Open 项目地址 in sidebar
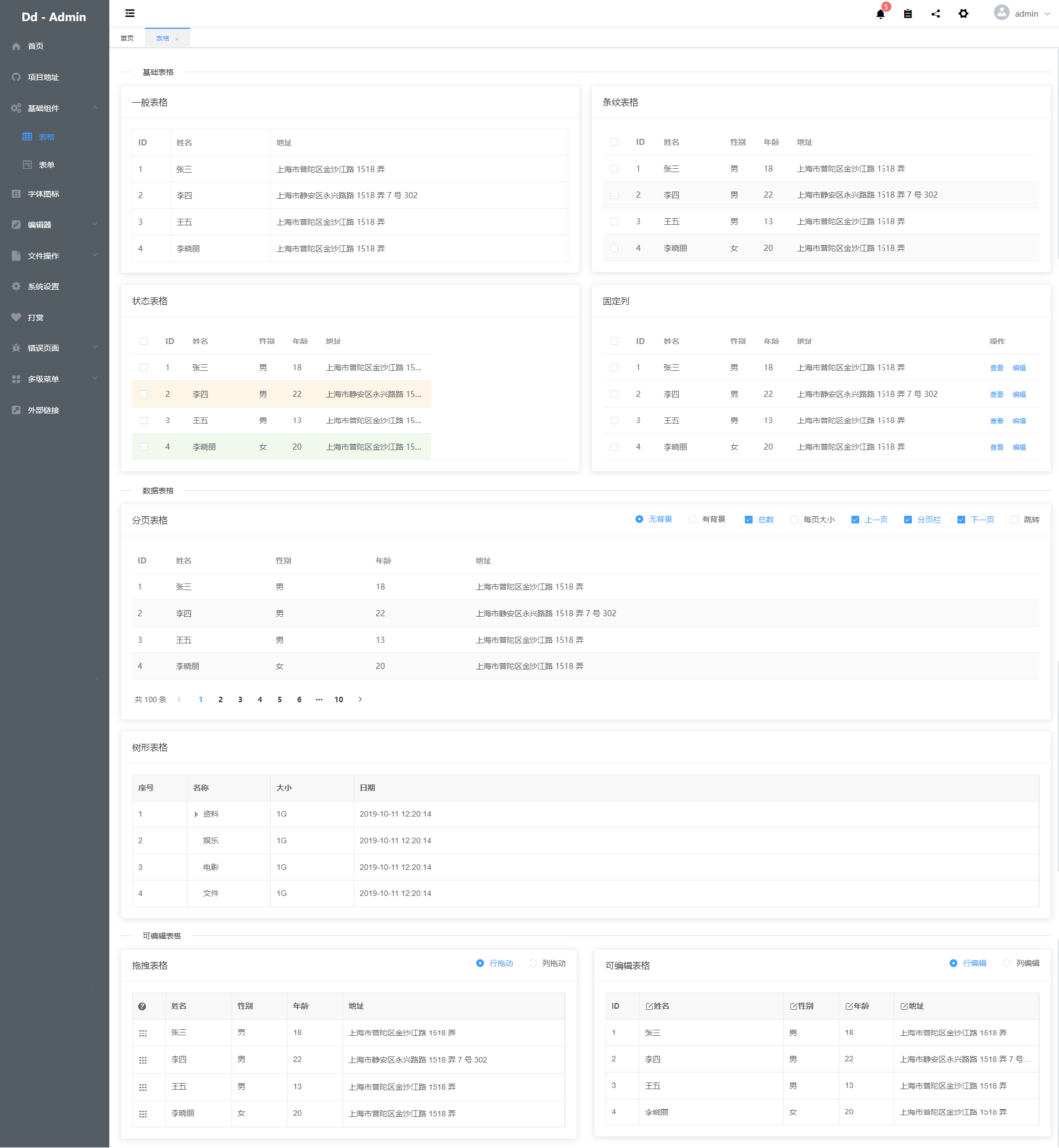This screenshot has width=1059, height=1148. pyautogui.click(x=54, y=77)
